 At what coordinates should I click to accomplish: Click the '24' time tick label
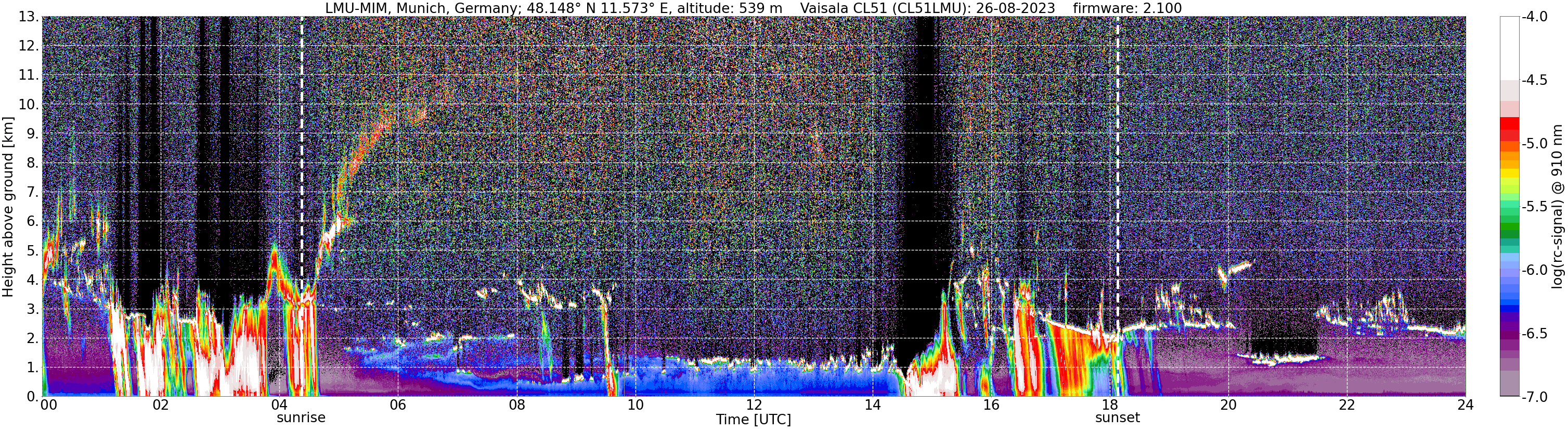(x=1465, y=405)
